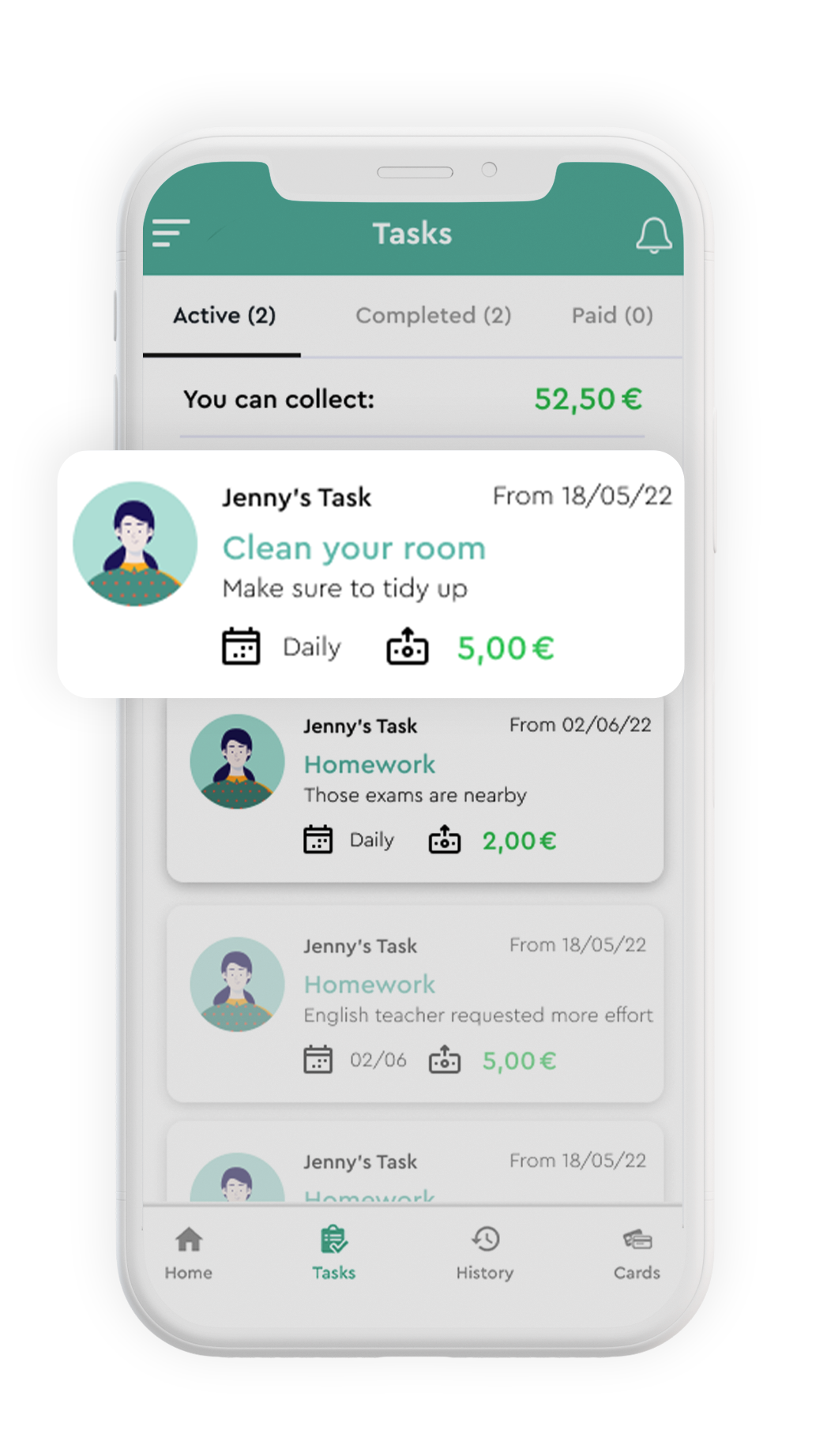Open the hamburger menu icon
The image size is (827, 1456).
pos(171,233)
